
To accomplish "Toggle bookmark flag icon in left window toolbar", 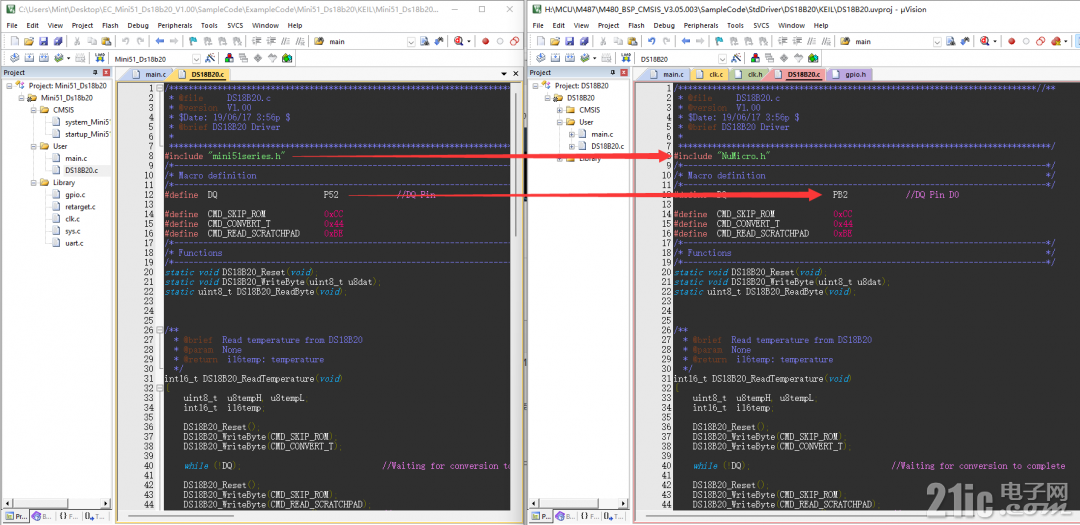I will pos(193,41).
